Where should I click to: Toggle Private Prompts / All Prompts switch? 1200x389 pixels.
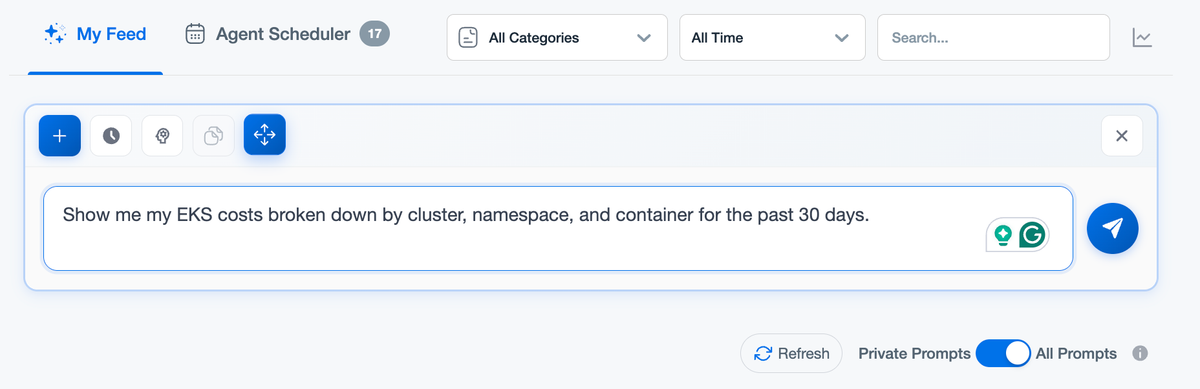(x=1003, y=353)
